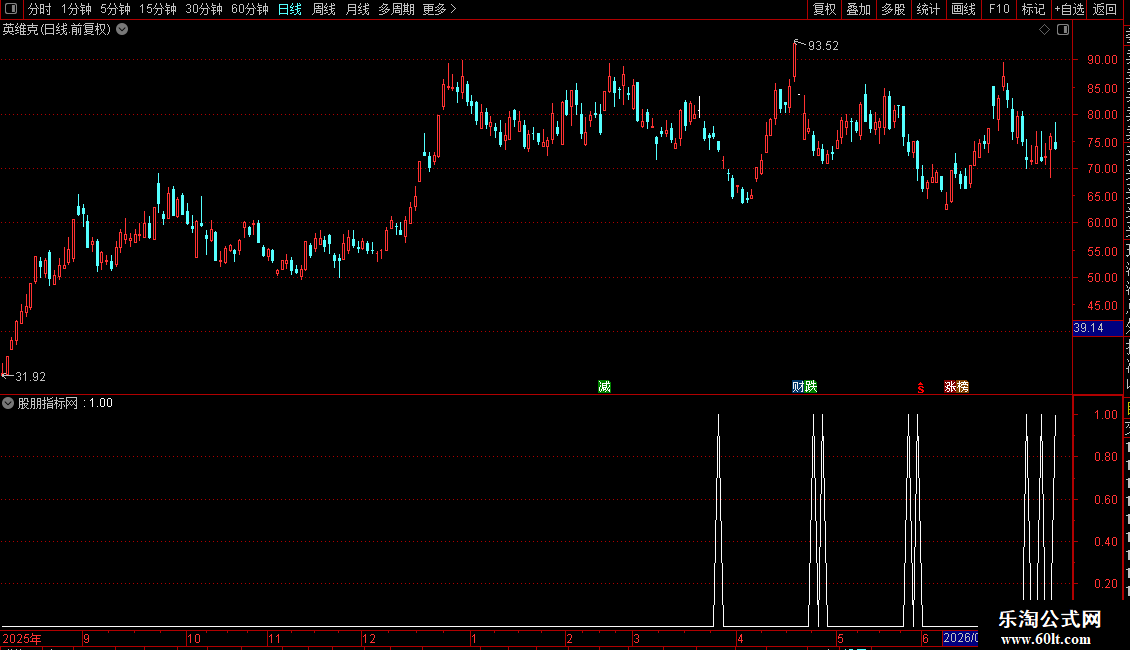Open the 画线 drawing tools

pos(963,9)
